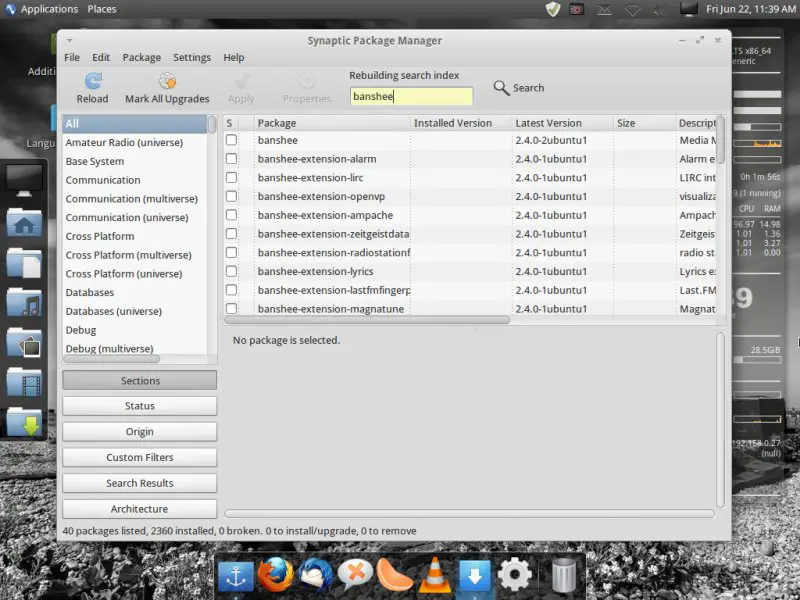The height and width of the screenshot is (600, 800).
Task: Open system settings gear in dock
Action: [x=515, y=576]
